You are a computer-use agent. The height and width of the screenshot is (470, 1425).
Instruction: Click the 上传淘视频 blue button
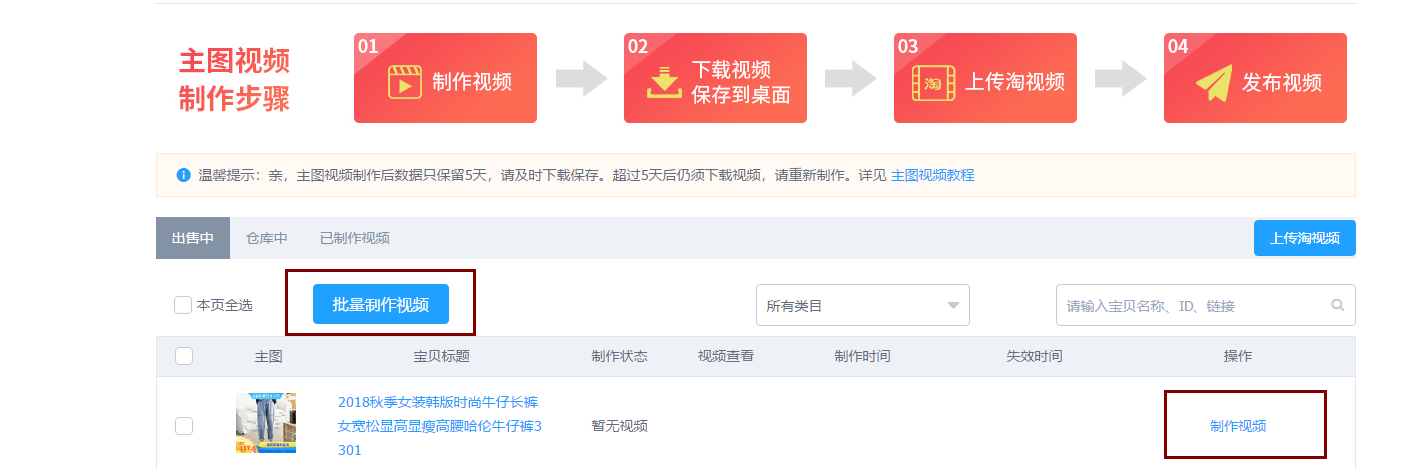tap(1304, 238)
